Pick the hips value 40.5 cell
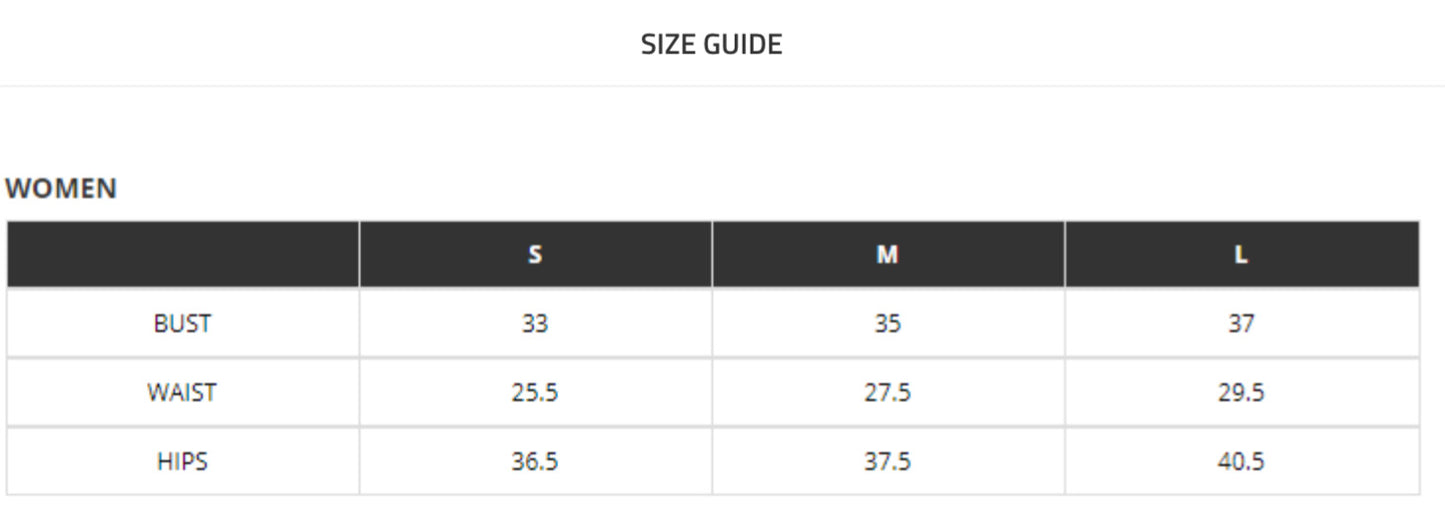The width and height of the screenshot is (1445, 511). (1241, 461)
